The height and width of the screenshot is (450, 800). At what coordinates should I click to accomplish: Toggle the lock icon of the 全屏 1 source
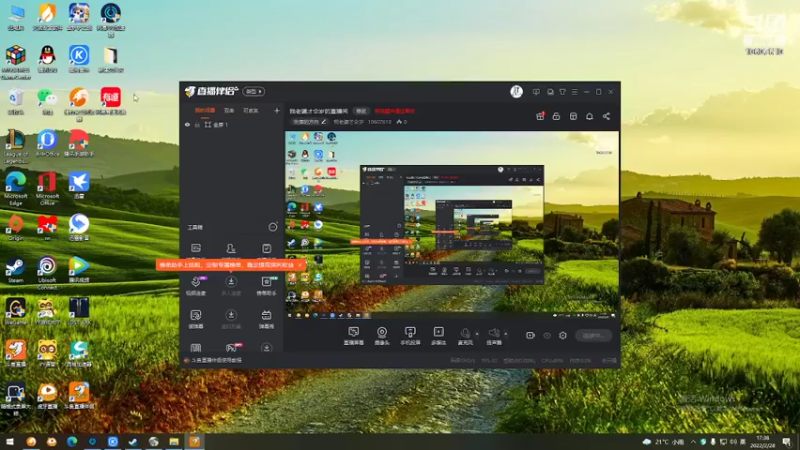tap(197, 125)
